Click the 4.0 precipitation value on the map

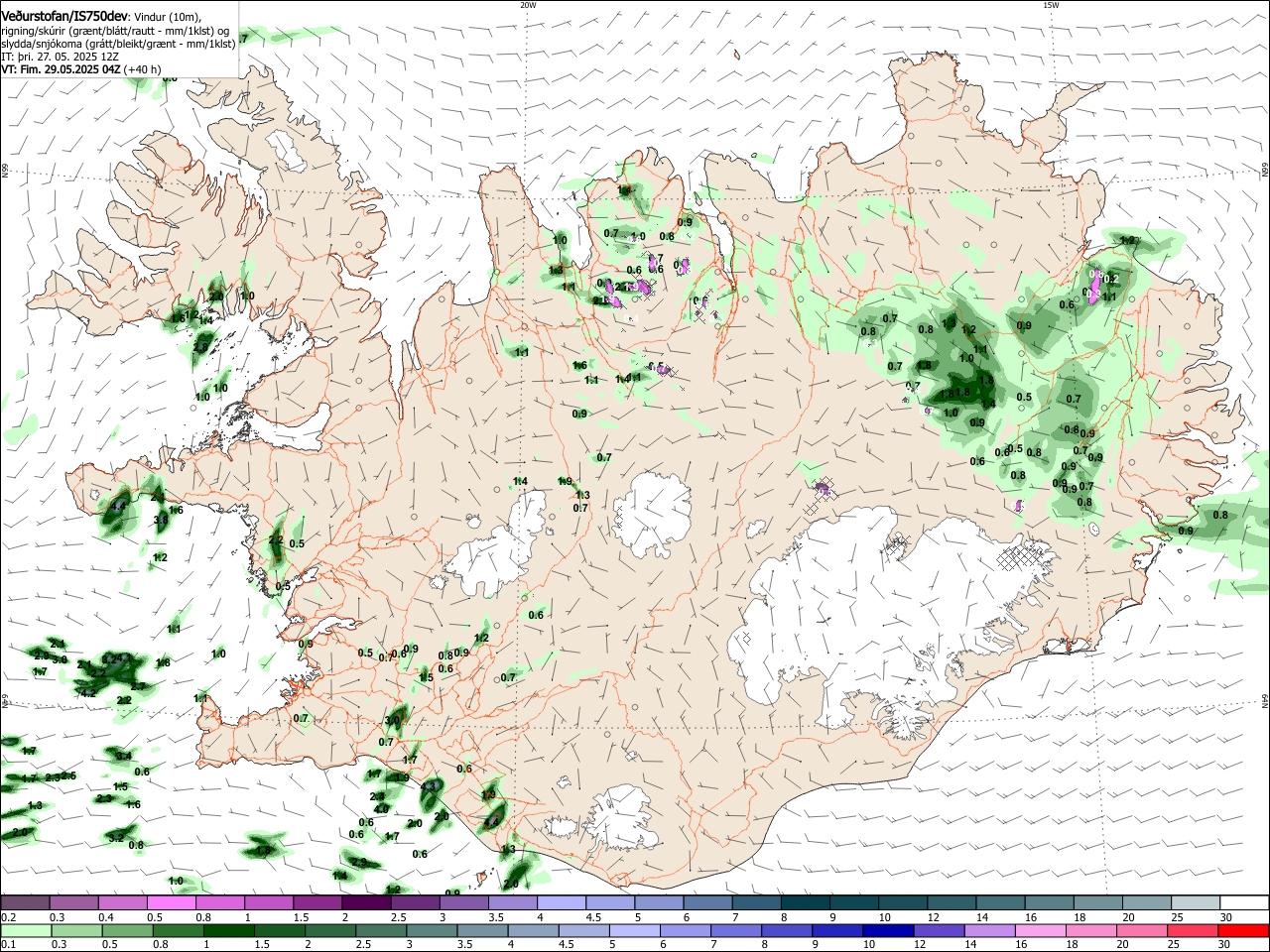pyautogui.click(x=381, y=810)
